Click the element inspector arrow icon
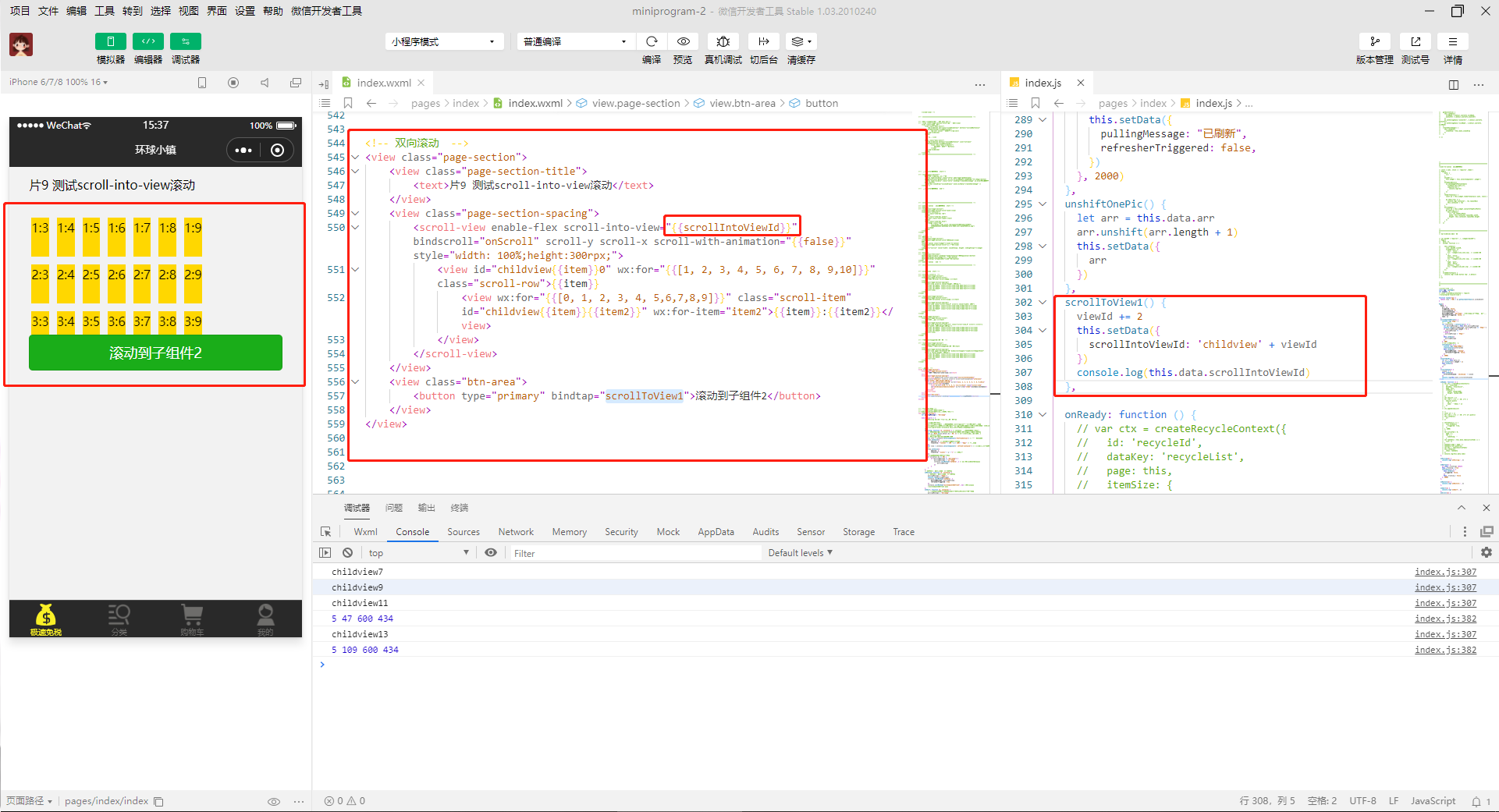 (x=325, y=532)
